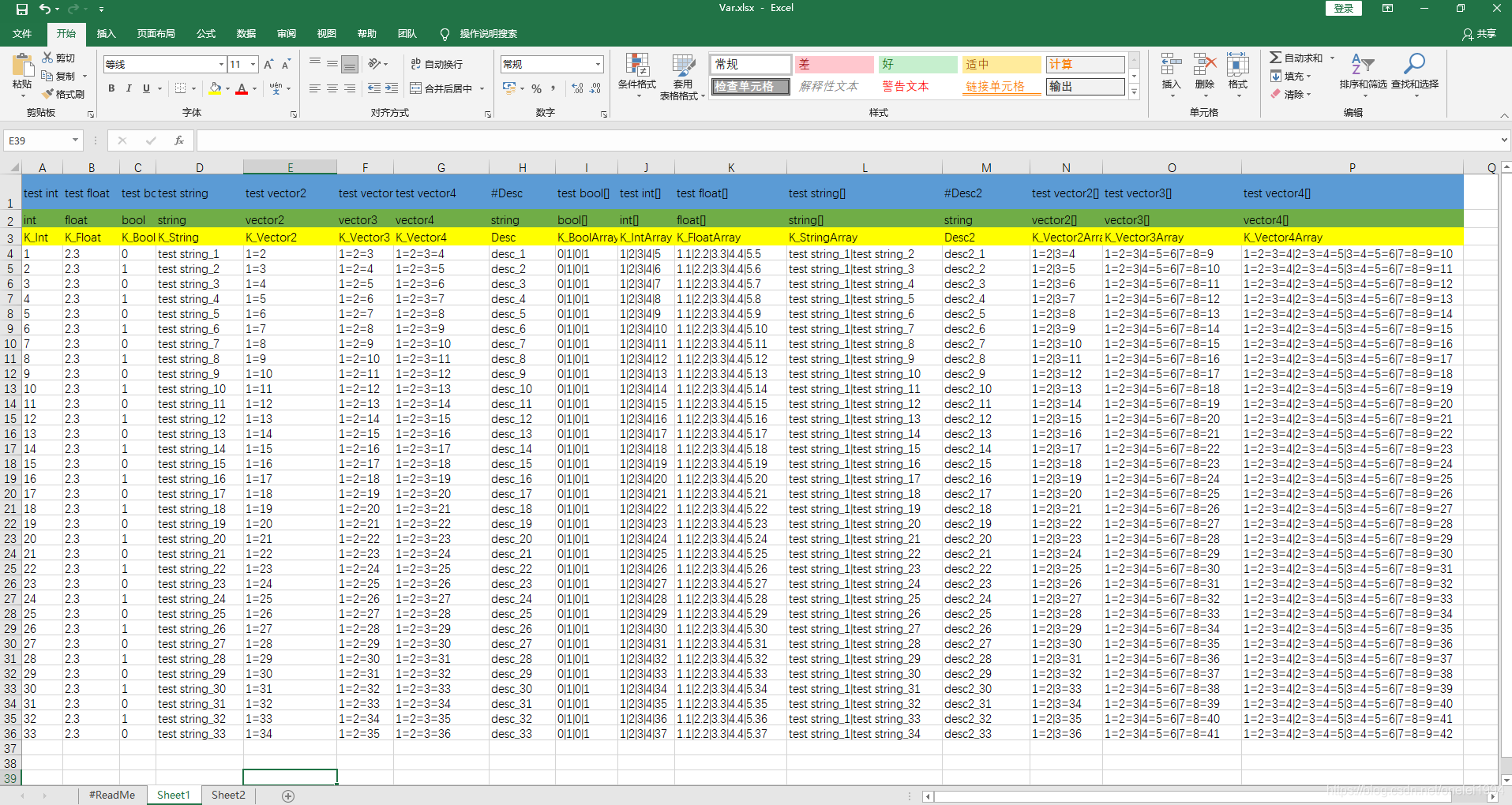Viewport: 1512px width, 805px height.
Task: Click the Accounting Number Format icon
Action: 509,88
